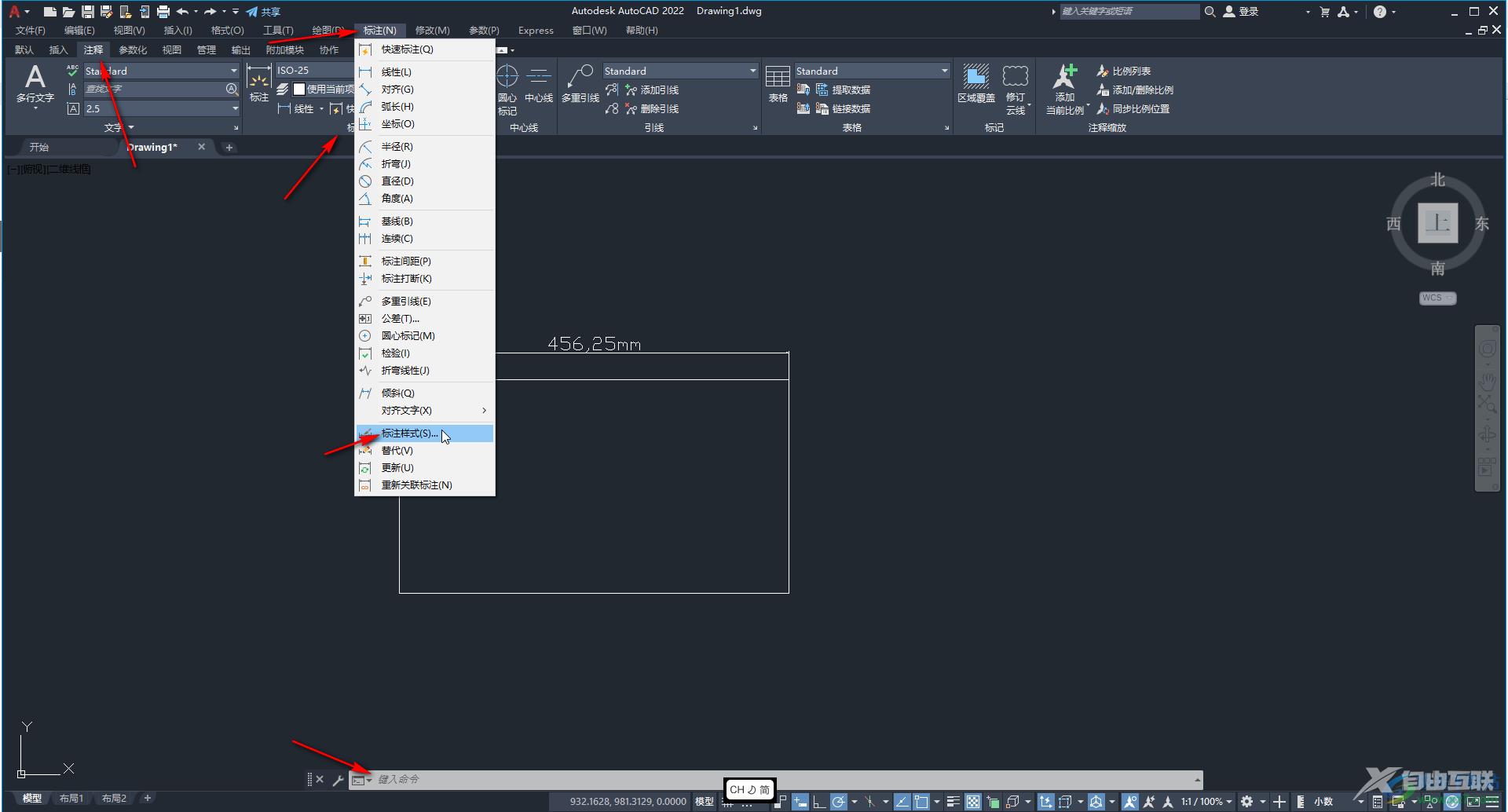Image resolution: width=1508 pixels, height=812 pixels.
Task: Click 同步比例位置 sync scale positions
Action: pos(1133,109)
